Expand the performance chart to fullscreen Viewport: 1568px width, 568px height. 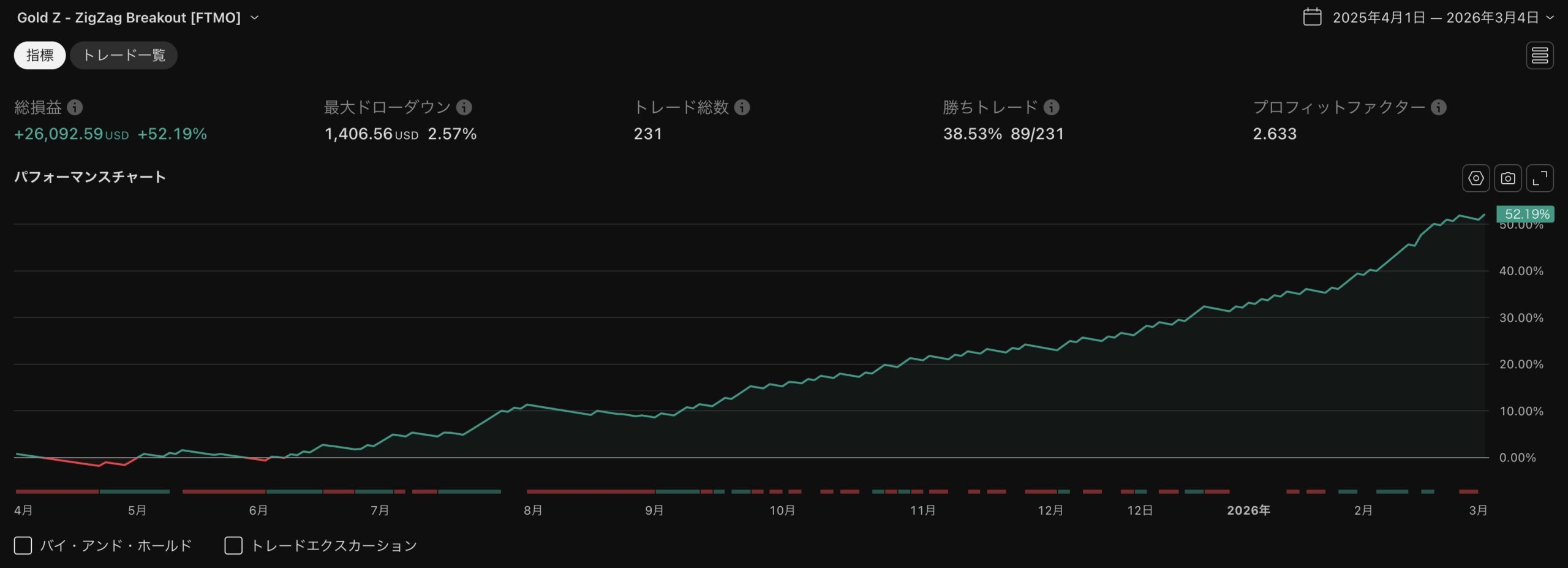pyautogui.click(x=1541, y=178)
